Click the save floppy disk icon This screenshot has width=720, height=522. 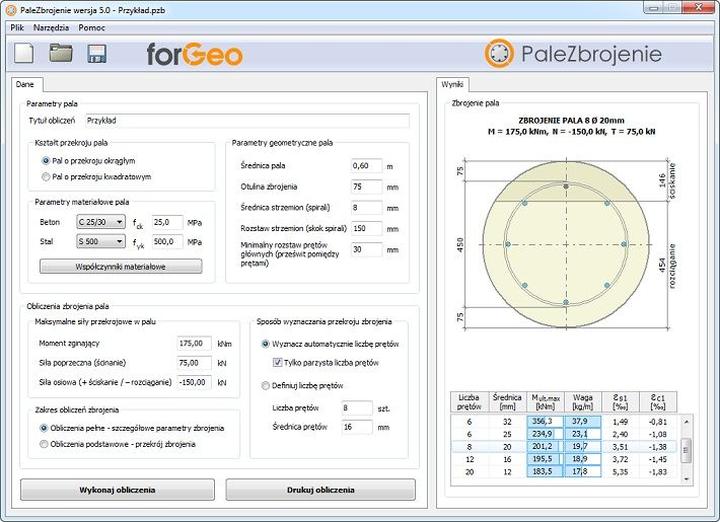[x=97, y=53]
